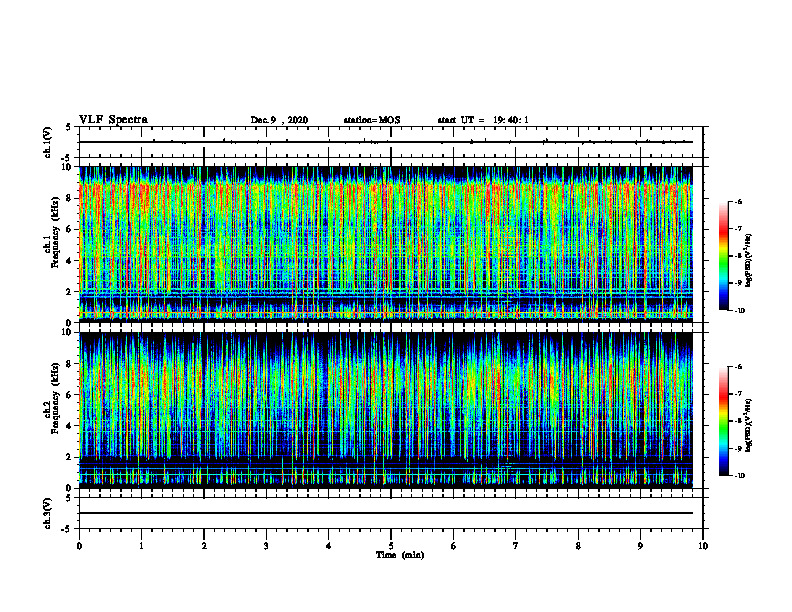Select the date text "Dec. 9, 2020"
The height and width of the screenshot is (612, 792).
pyautogui.click(x=279, y=120)
